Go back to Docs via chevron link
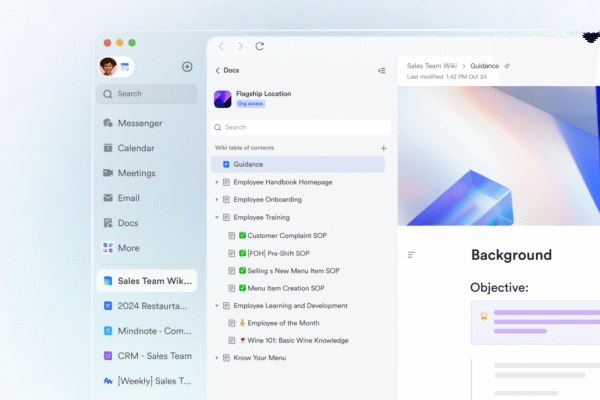This screenshot has width=600, height=400. click(227, 70)
